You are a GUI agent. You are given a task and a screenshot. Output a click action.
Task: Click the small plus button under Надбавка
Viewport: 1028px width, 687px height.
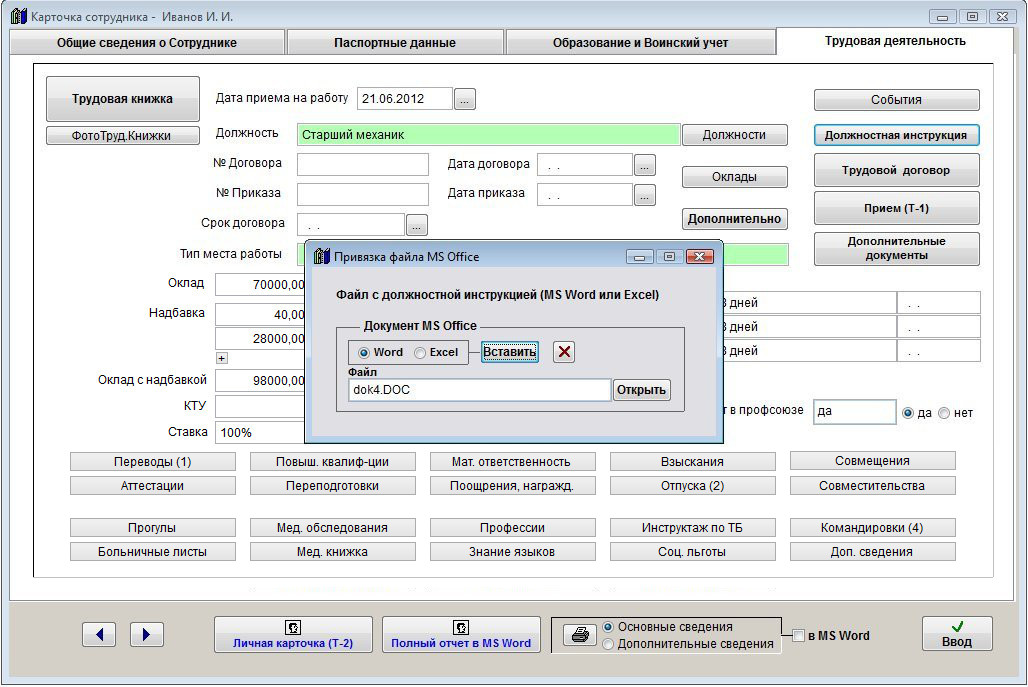pos(222,358)
